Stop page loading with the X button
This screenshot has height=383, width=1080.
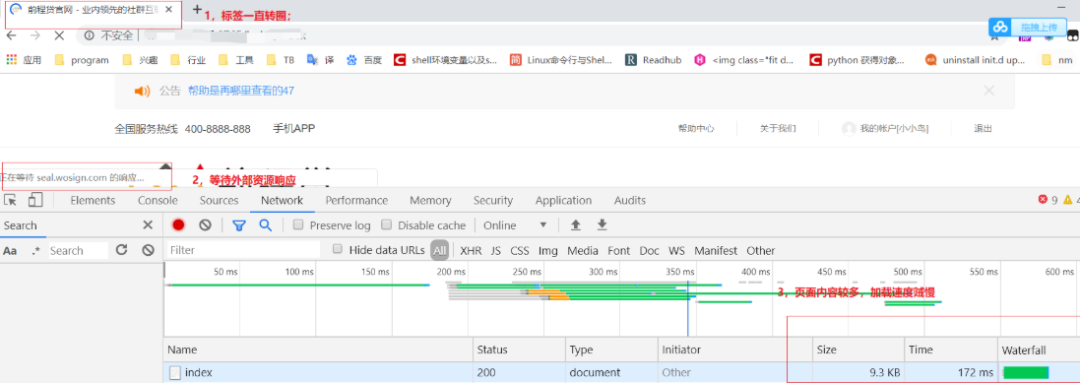pyautogui.click(x=59, y=35)
